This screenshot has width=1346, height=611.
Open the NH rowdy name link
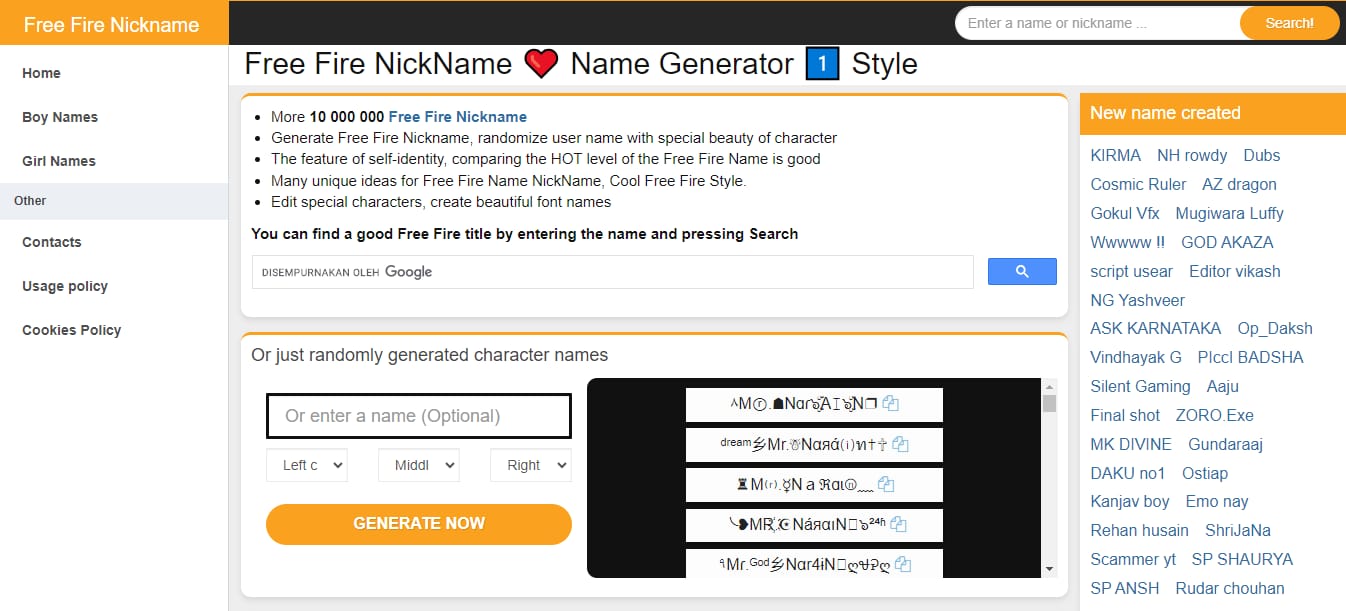[x=1192, y=156]
